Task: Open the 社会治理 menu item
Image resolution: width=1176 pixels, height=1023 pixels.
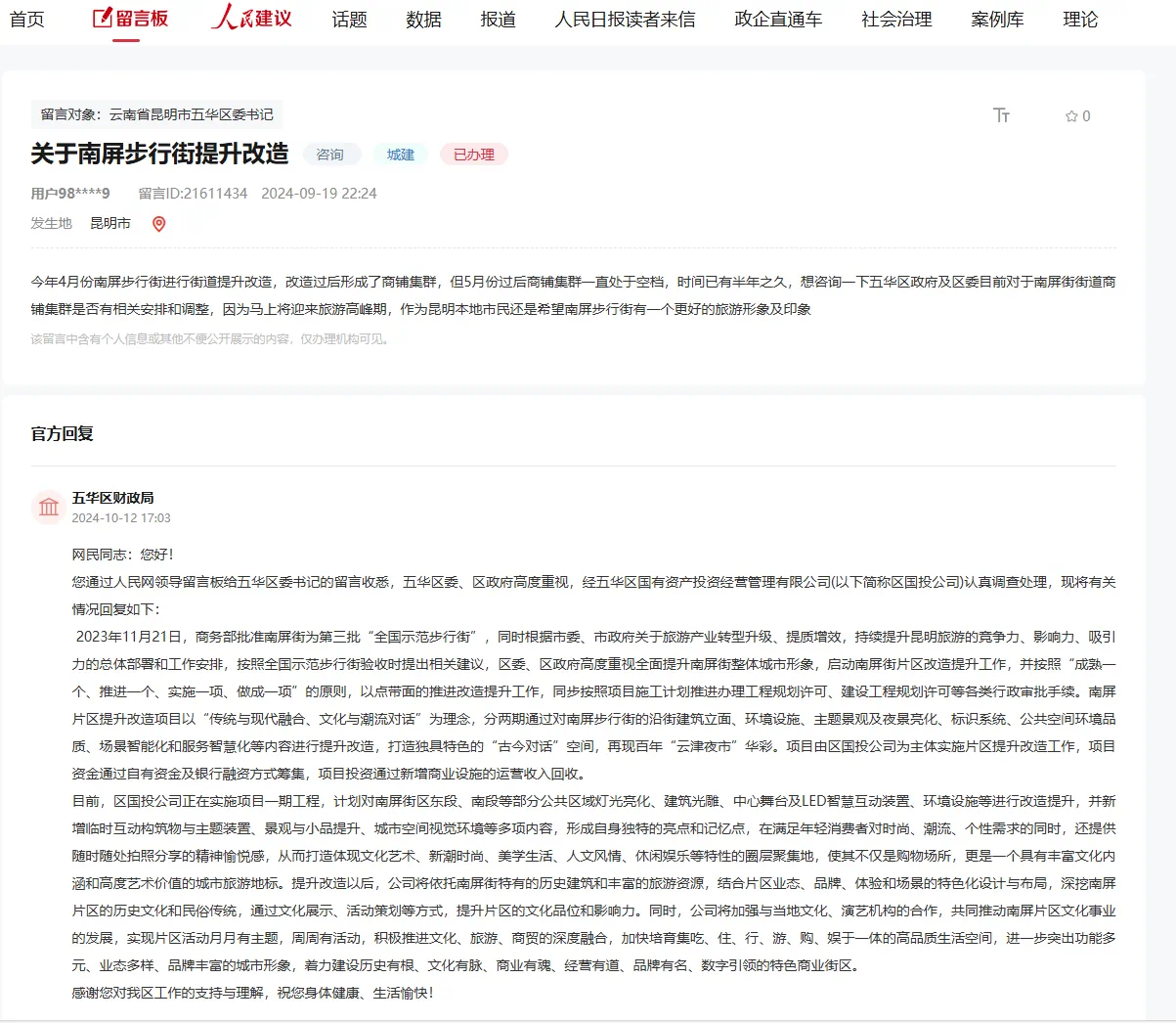Action: click(896, 20)
